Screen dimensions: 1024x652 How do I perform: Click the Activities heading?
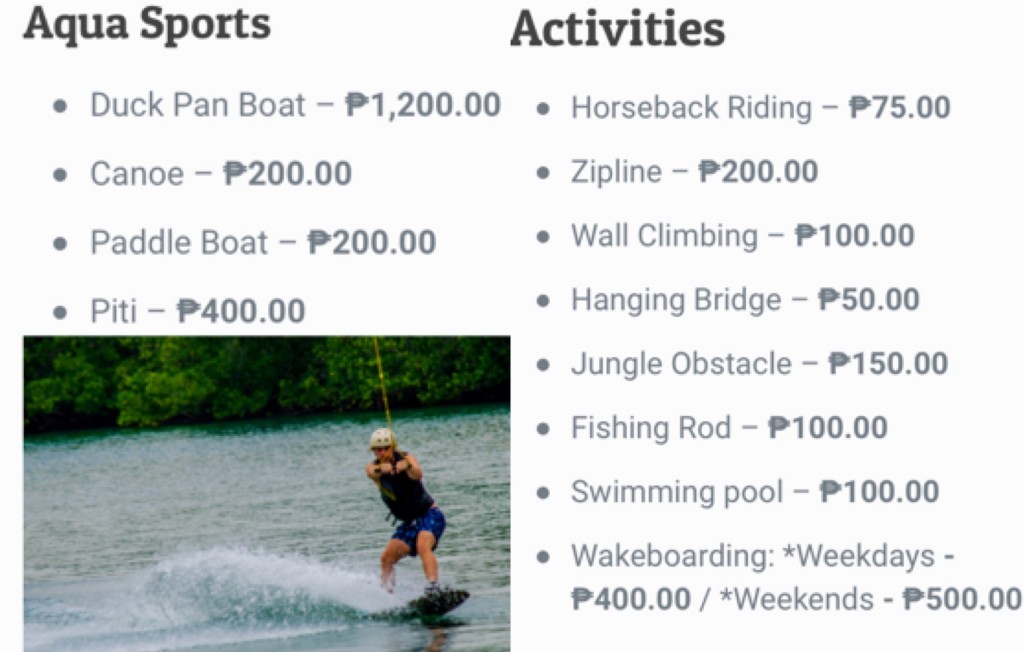(617, 29)
